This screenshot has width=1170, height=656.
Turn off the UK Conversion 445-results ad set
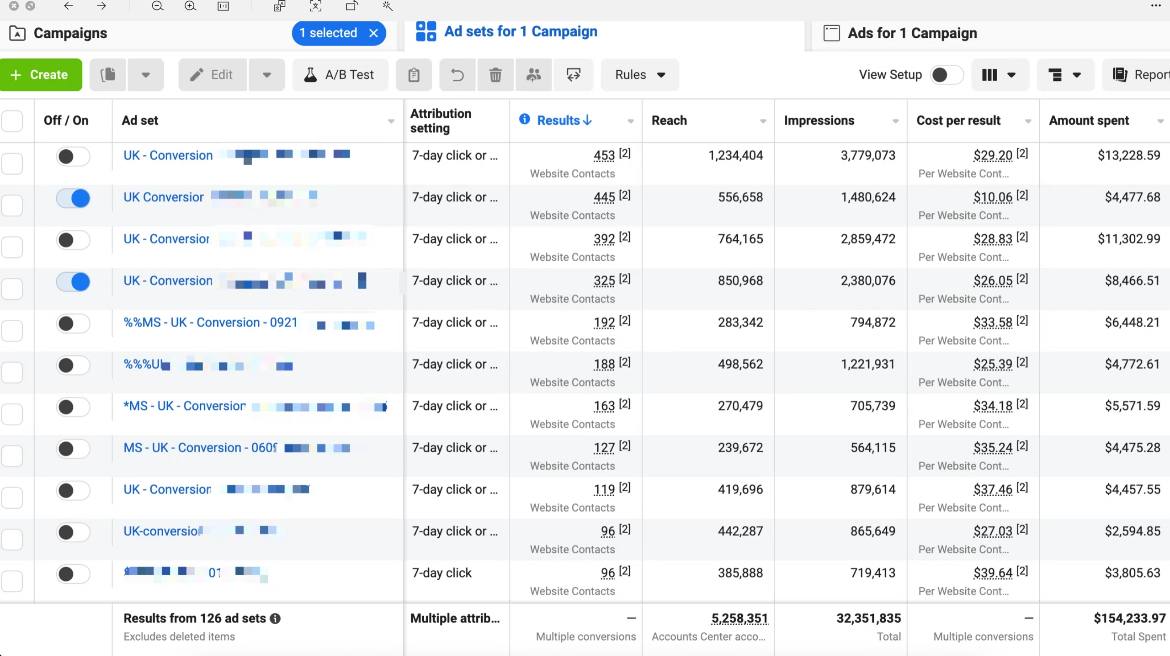pos(73,198)
